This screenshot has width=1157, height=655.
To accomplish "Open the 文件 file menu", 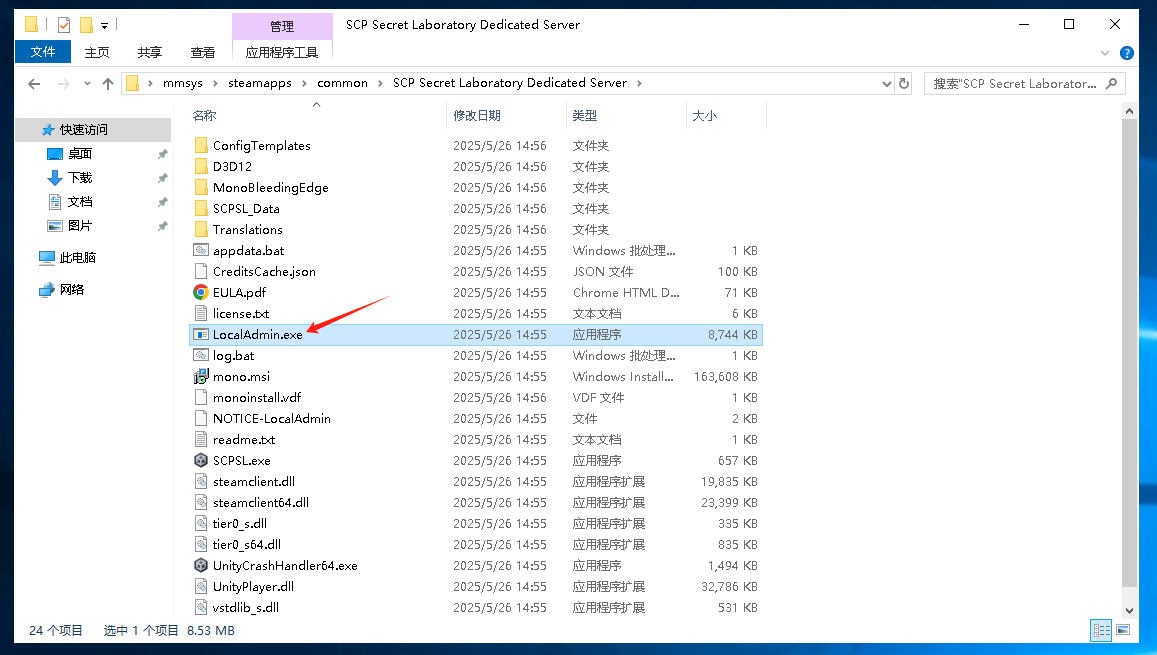I will [x=43, y=52].
